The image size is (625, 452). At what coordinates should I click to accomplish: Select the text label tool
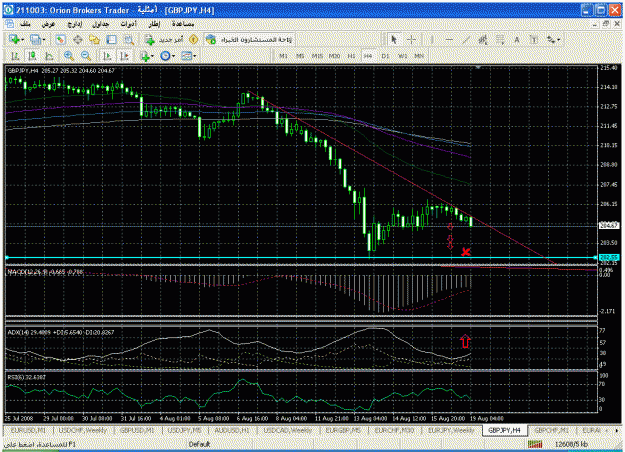(x=534, y=39)
